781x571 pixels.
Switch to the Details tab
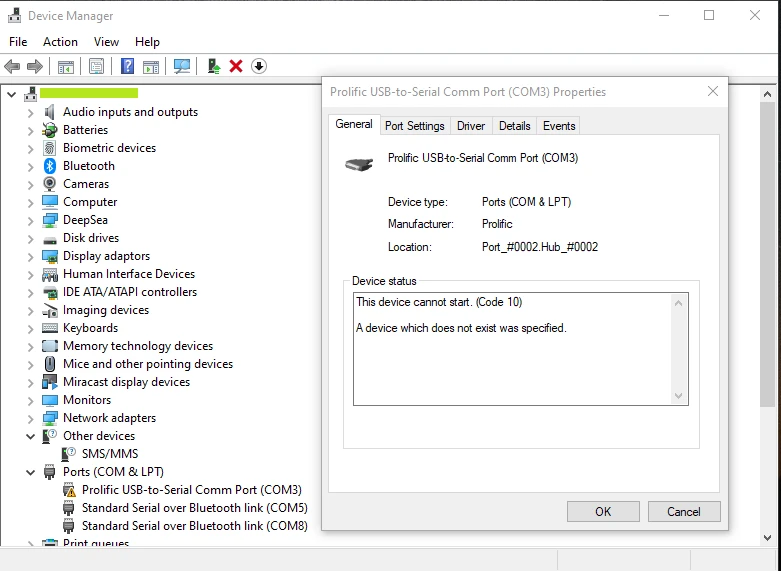click(515, 126)
